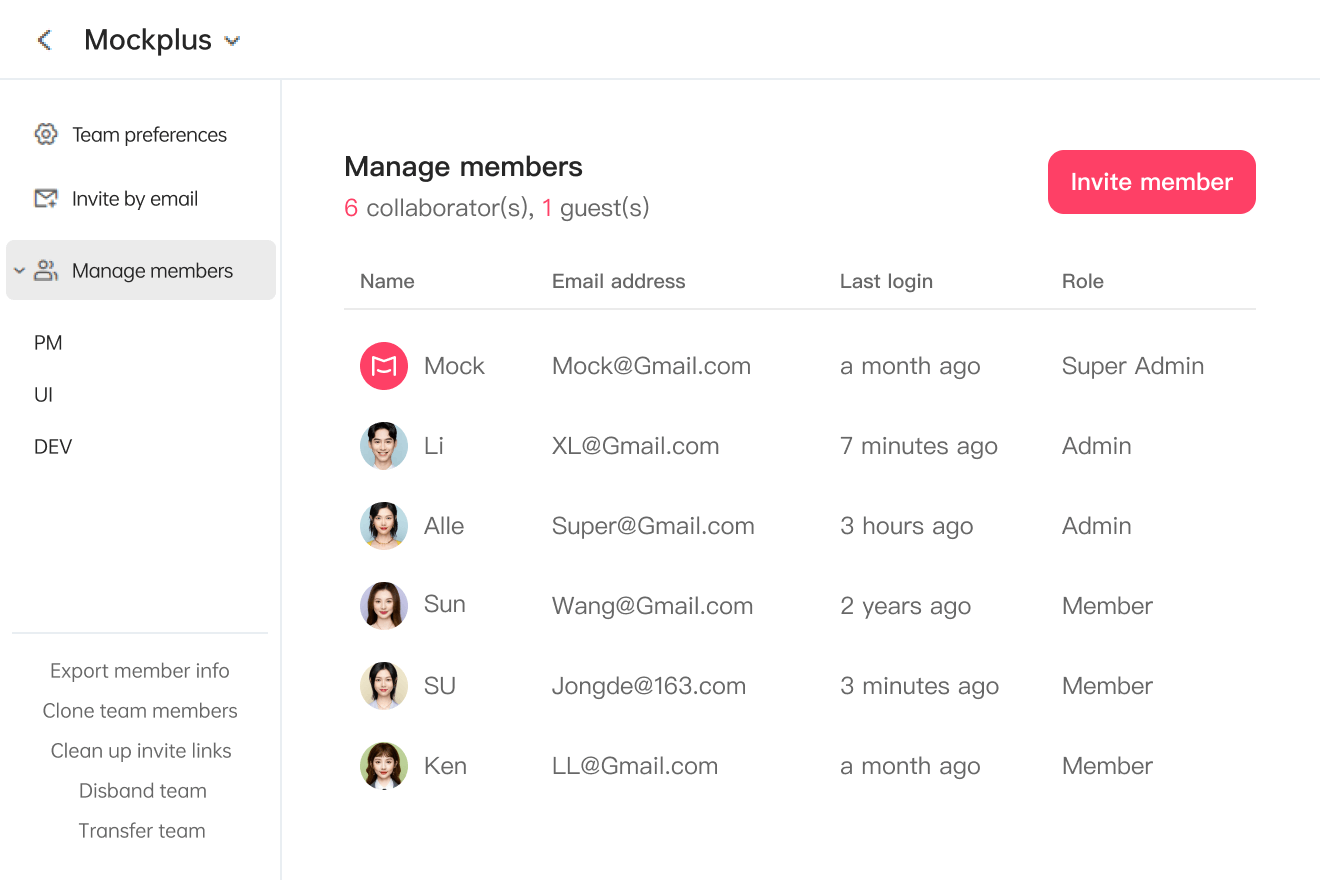Click Alle's profile avatar
1320x880 pixels.
point(384,526)
